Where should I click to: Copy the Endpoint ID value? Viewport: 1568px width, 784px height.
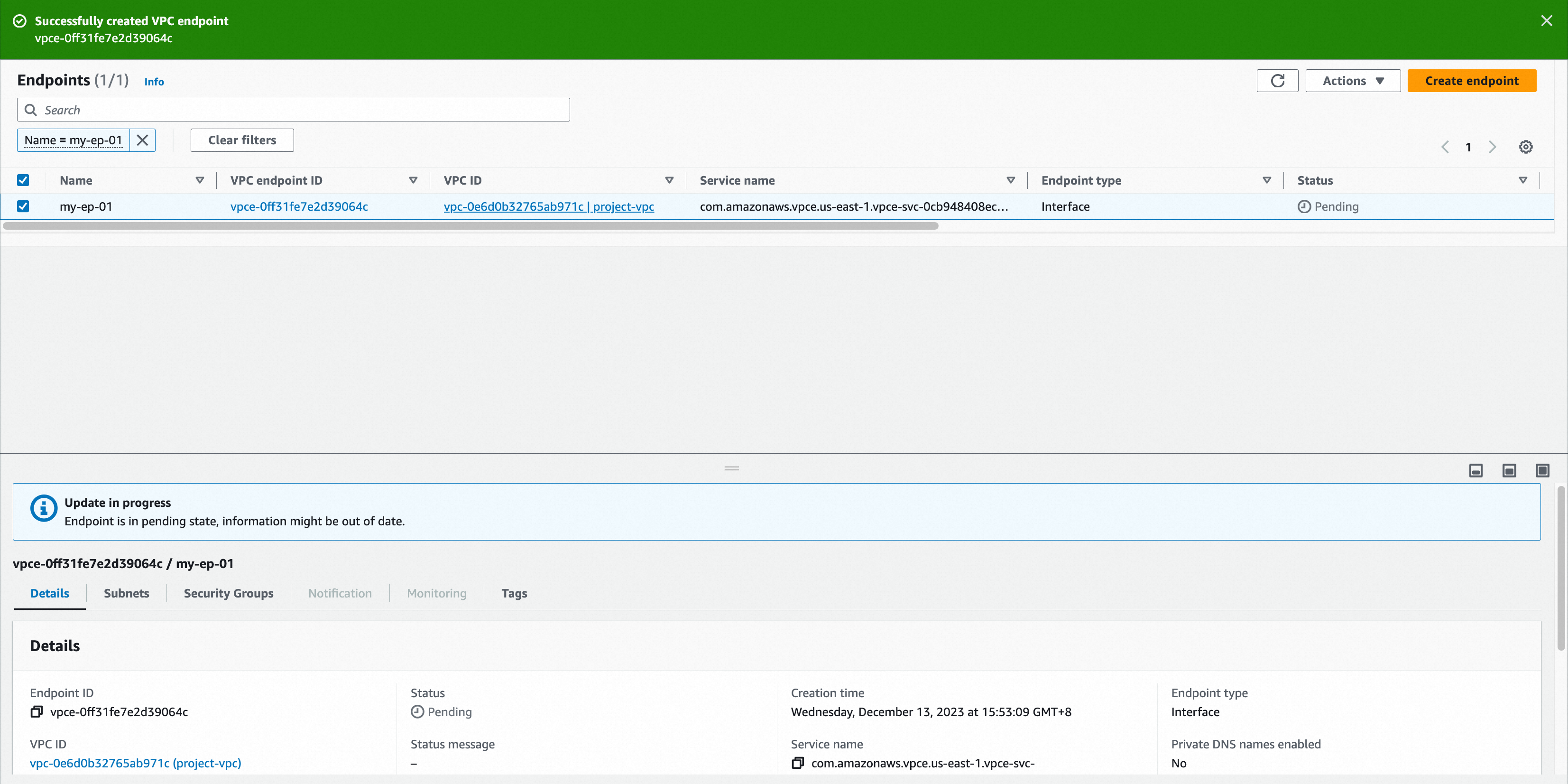[x=37, y=711]
